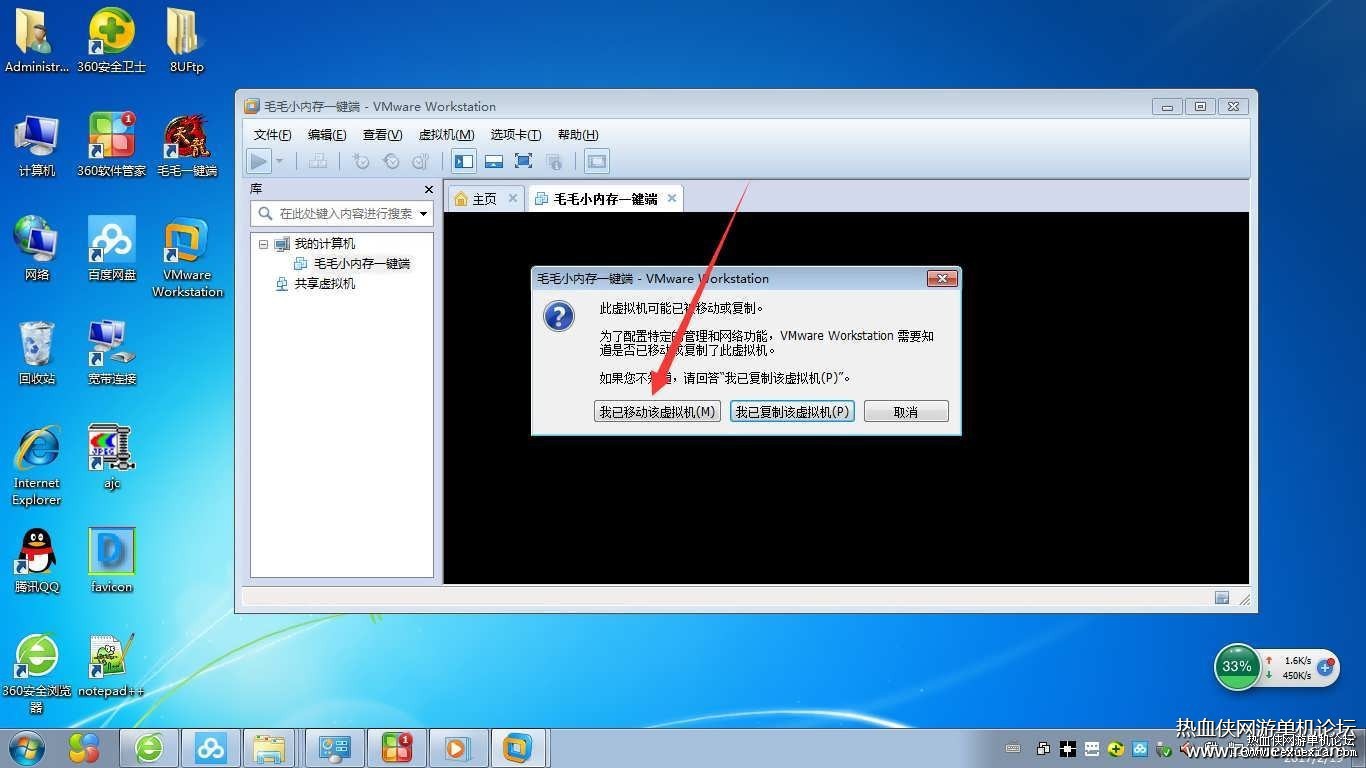This screenshot has width=1366, height=768.
Task: Open the ajc archive on desktop
Action: pyautogui.click(x=112, y=457)
